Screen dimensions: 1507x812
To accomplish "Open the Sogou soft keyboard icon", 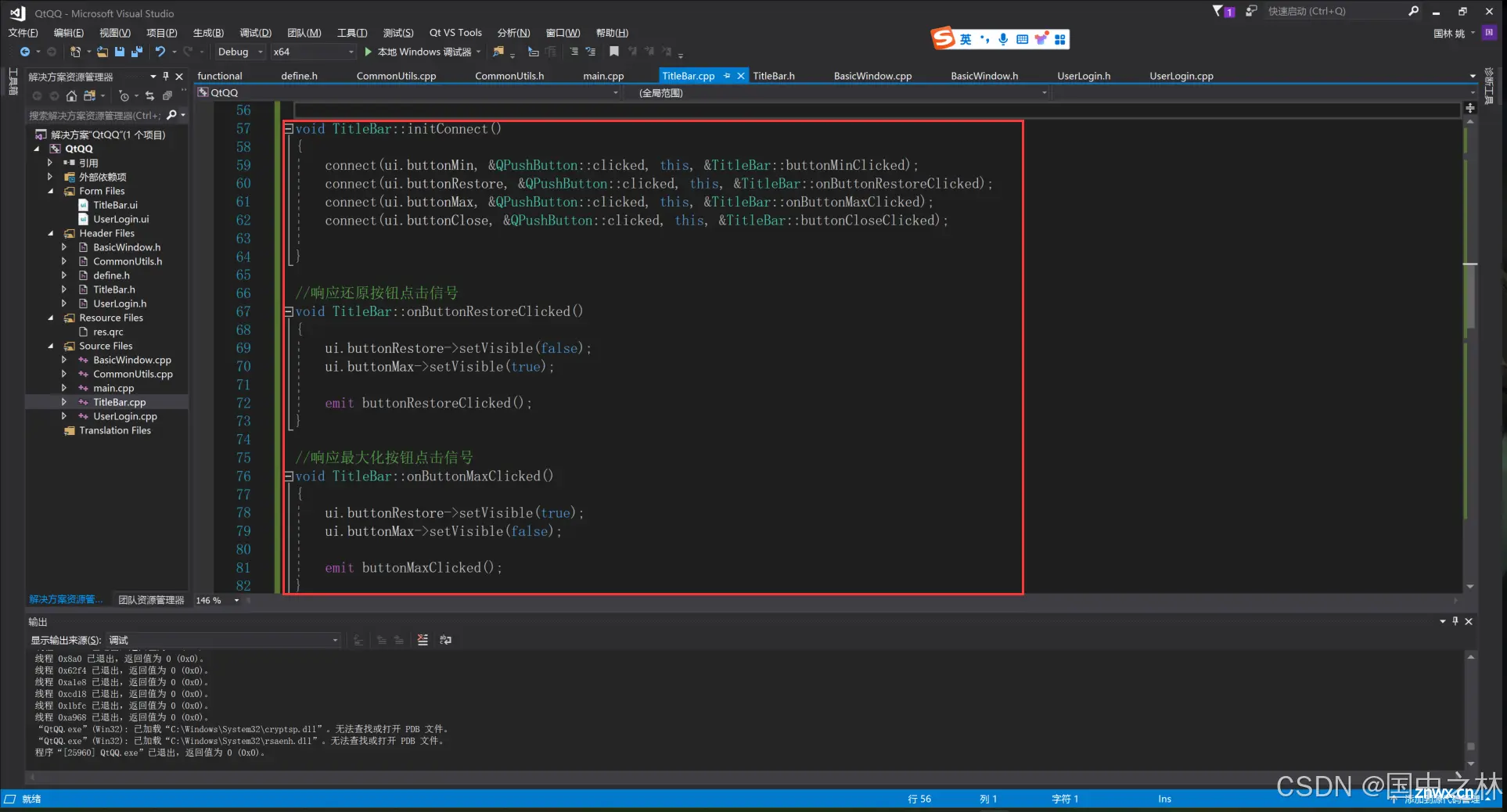I will click(x=1022, y=39).
